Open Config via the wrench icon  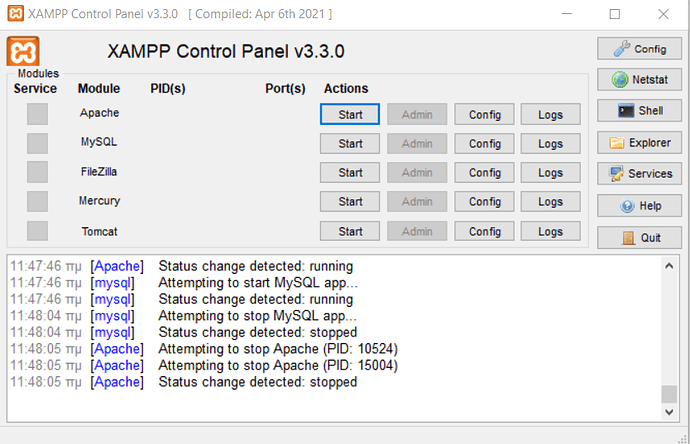tap(622, 48)
